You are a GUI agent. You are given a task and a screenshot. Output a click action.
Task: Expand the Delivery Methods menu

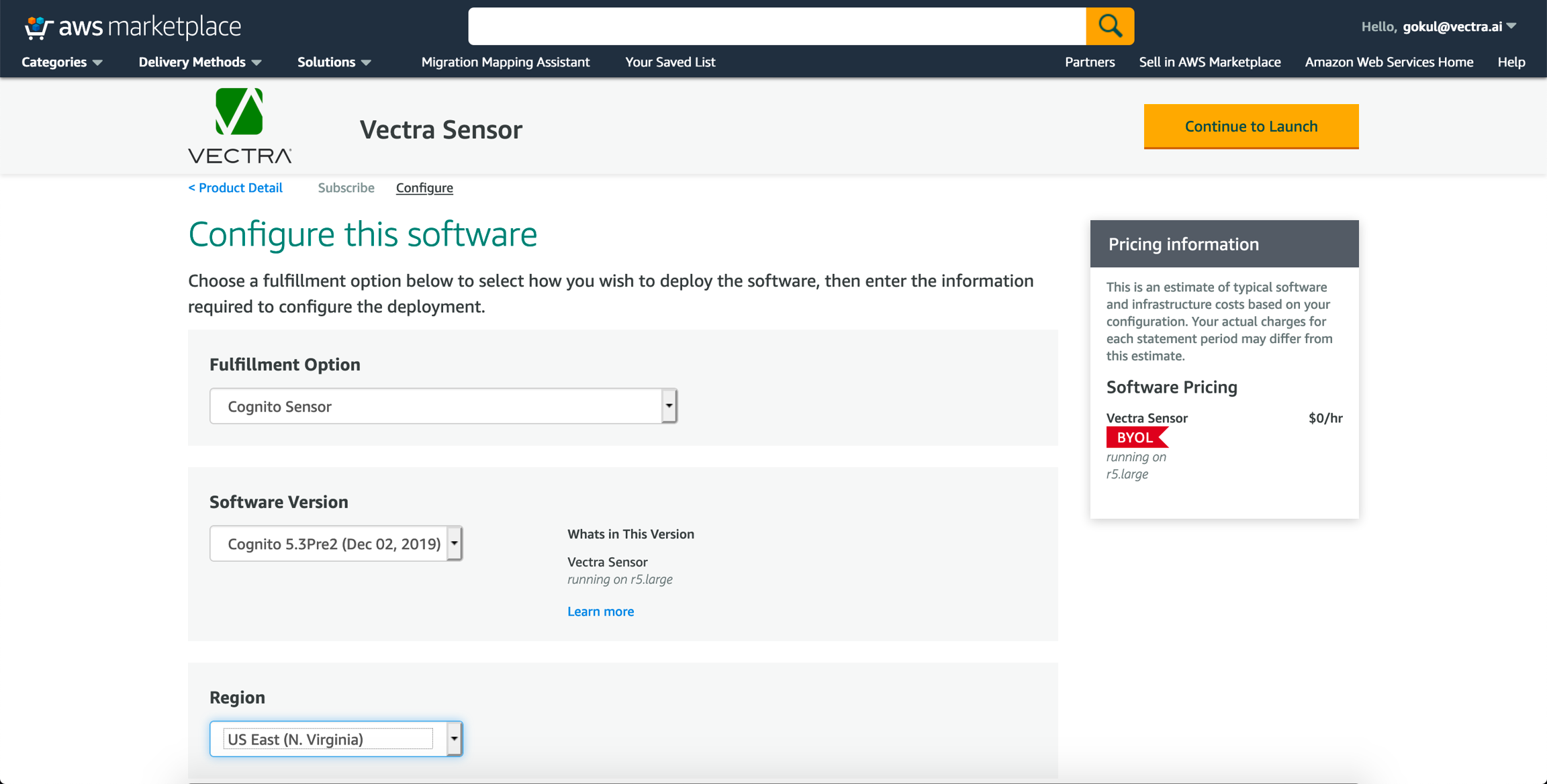point(199,62)
